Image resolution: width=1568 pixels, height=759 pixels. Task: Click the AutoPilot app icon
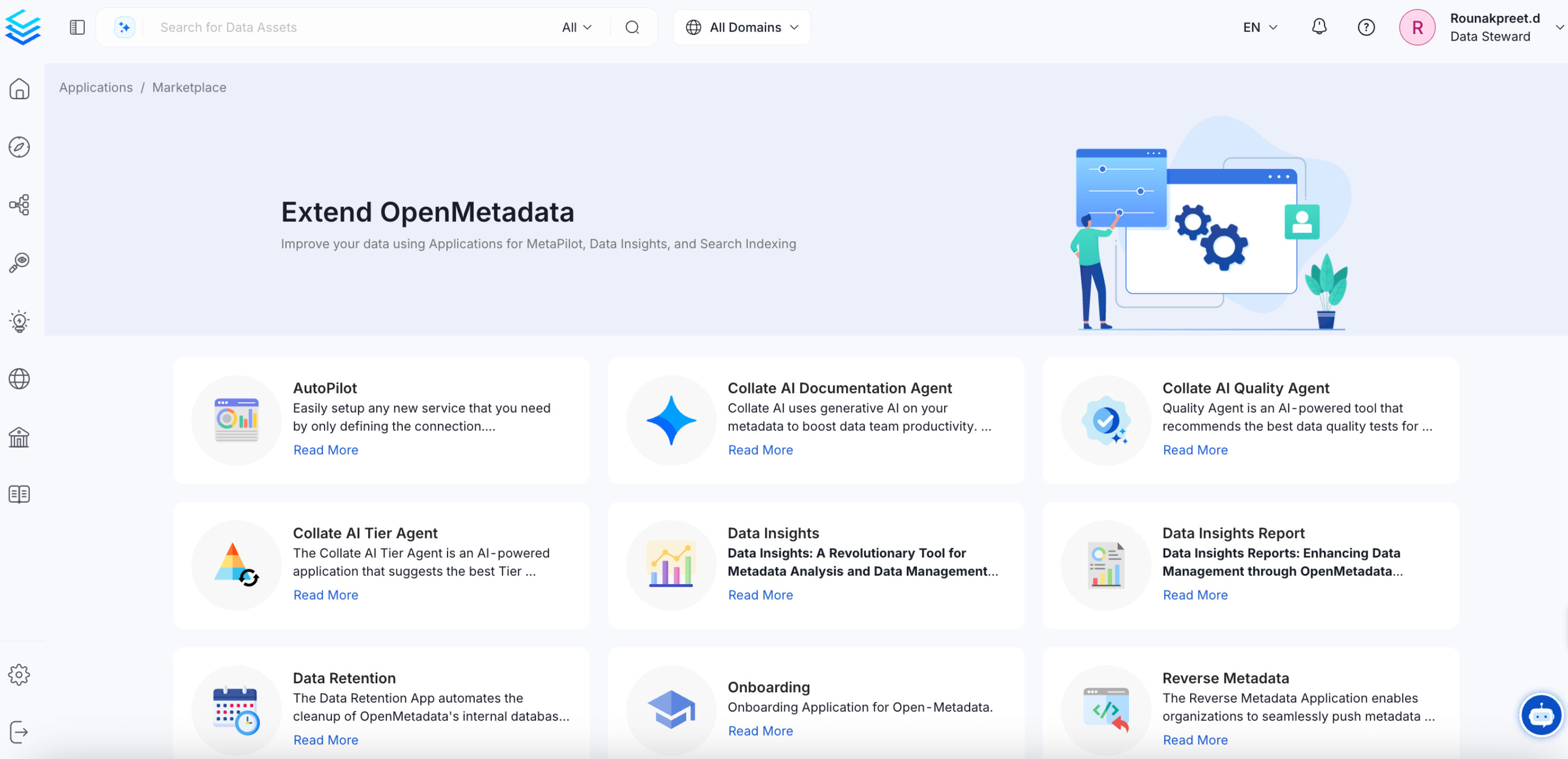coord(237,421)
